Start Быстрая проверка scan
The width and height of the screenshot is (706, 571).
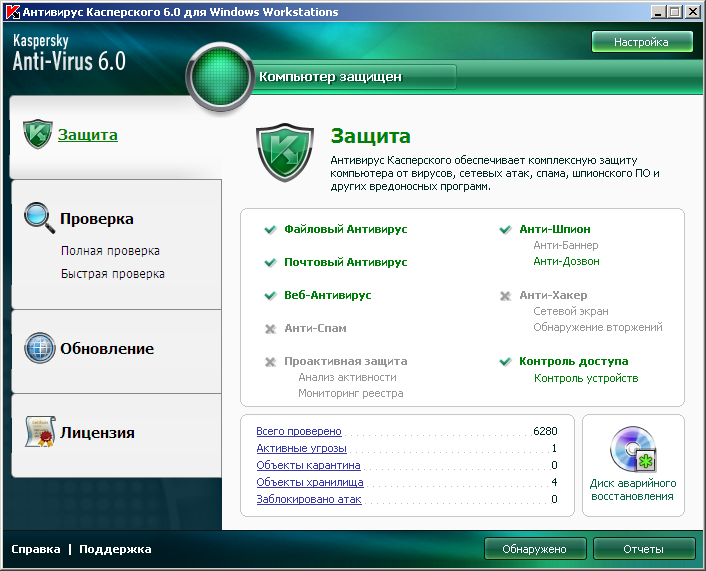(113, 273)
